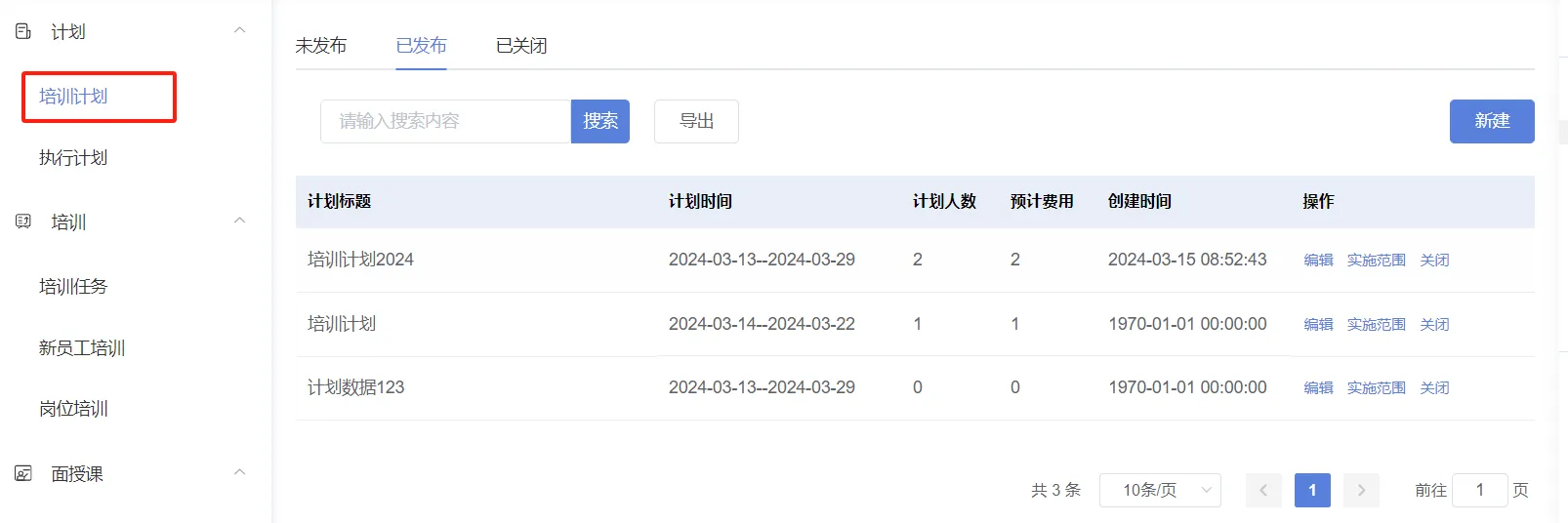Click the 操作 column header

click(x=1318, y=201)
